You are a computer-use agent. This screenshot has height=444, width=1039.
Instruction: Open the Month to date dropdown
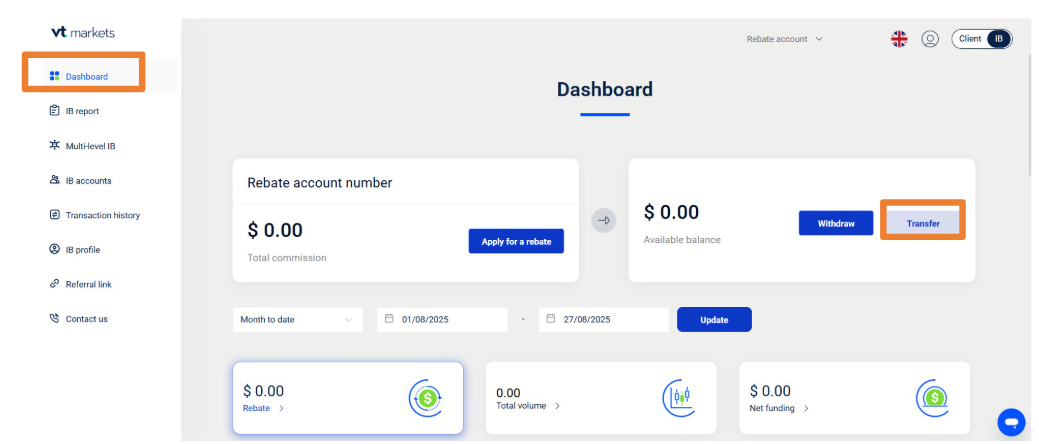(x=297, y=320)
